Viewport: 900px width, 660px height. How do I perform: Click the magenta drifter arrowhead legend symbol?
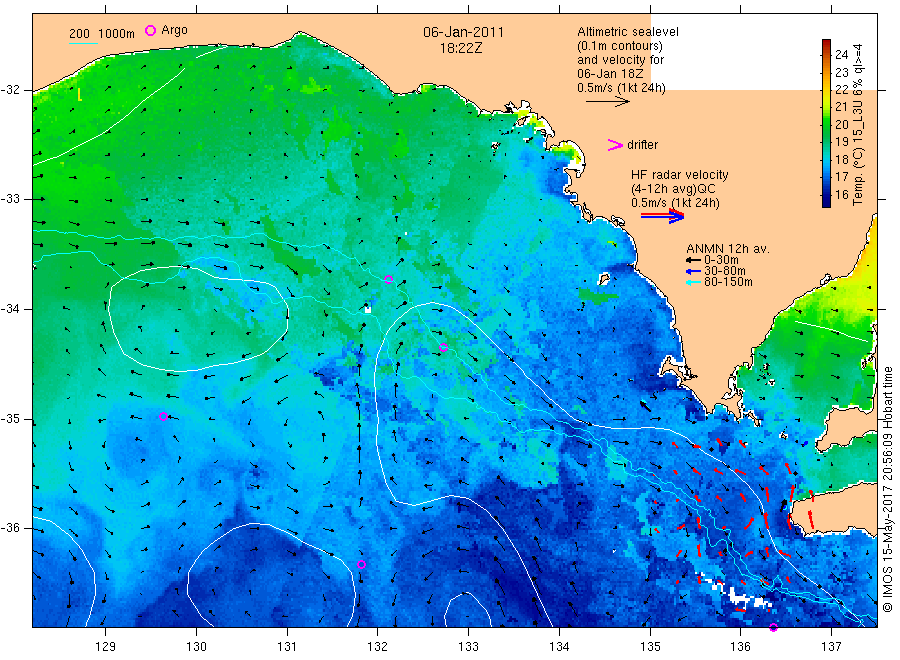point(615,145)
